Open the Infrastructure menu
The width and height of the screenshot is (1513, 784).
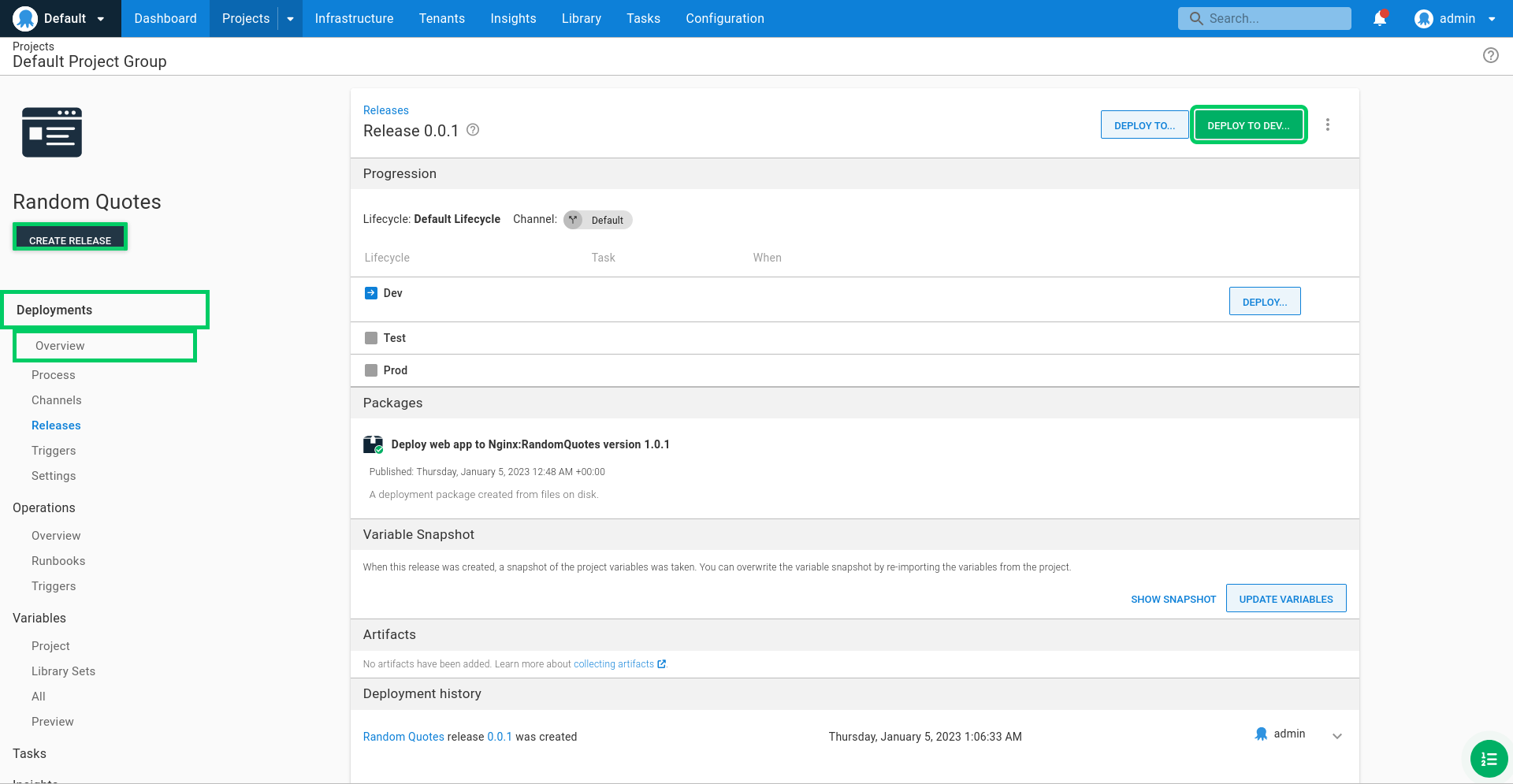click(354, 18)
